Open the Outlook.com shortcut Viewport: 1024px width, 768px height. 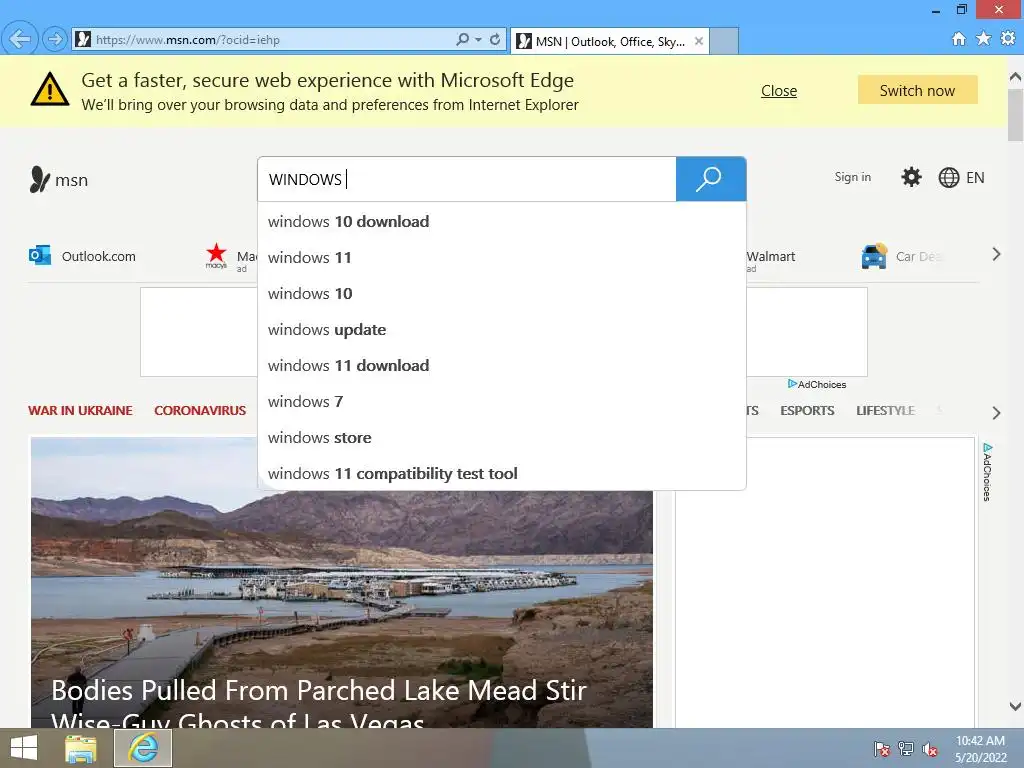click(82, 256)
